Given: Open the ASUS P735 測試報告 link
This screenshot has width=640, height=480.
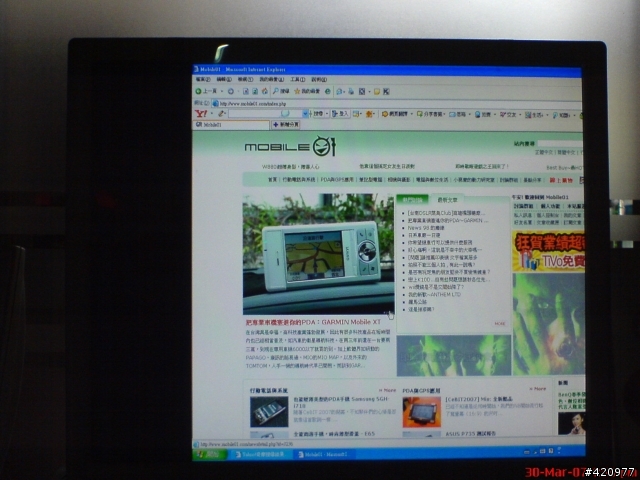Looking at the screenshot, I should point(470,433).
